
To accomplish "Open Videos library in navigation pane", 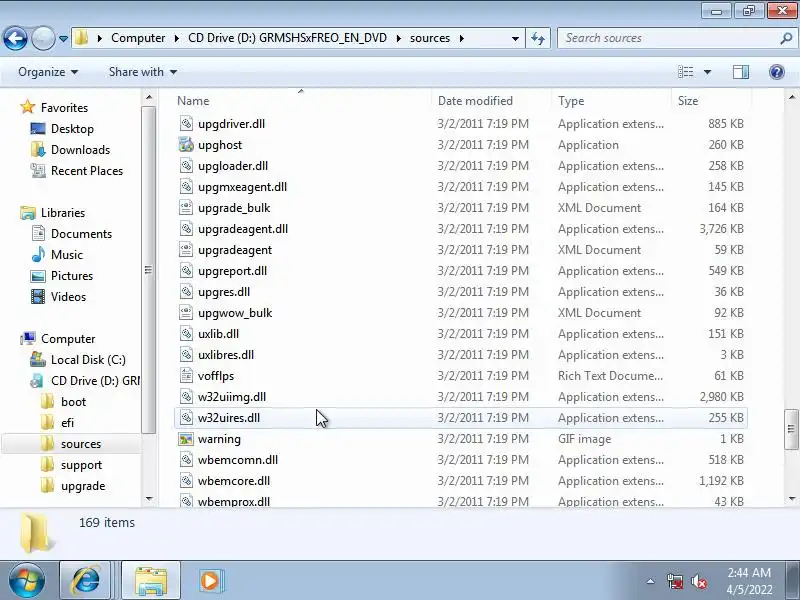I will click(68, 296).
